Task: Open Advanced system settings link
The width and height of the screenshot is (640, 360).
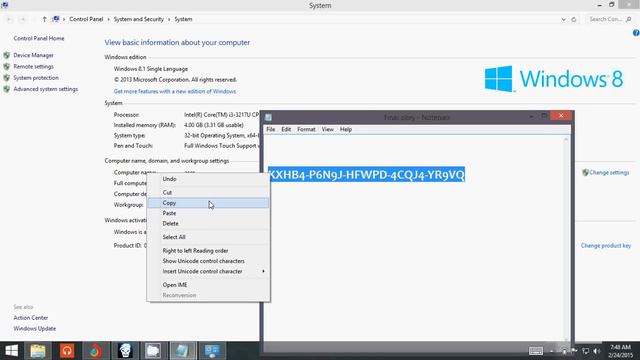Action: pos(46,89)
